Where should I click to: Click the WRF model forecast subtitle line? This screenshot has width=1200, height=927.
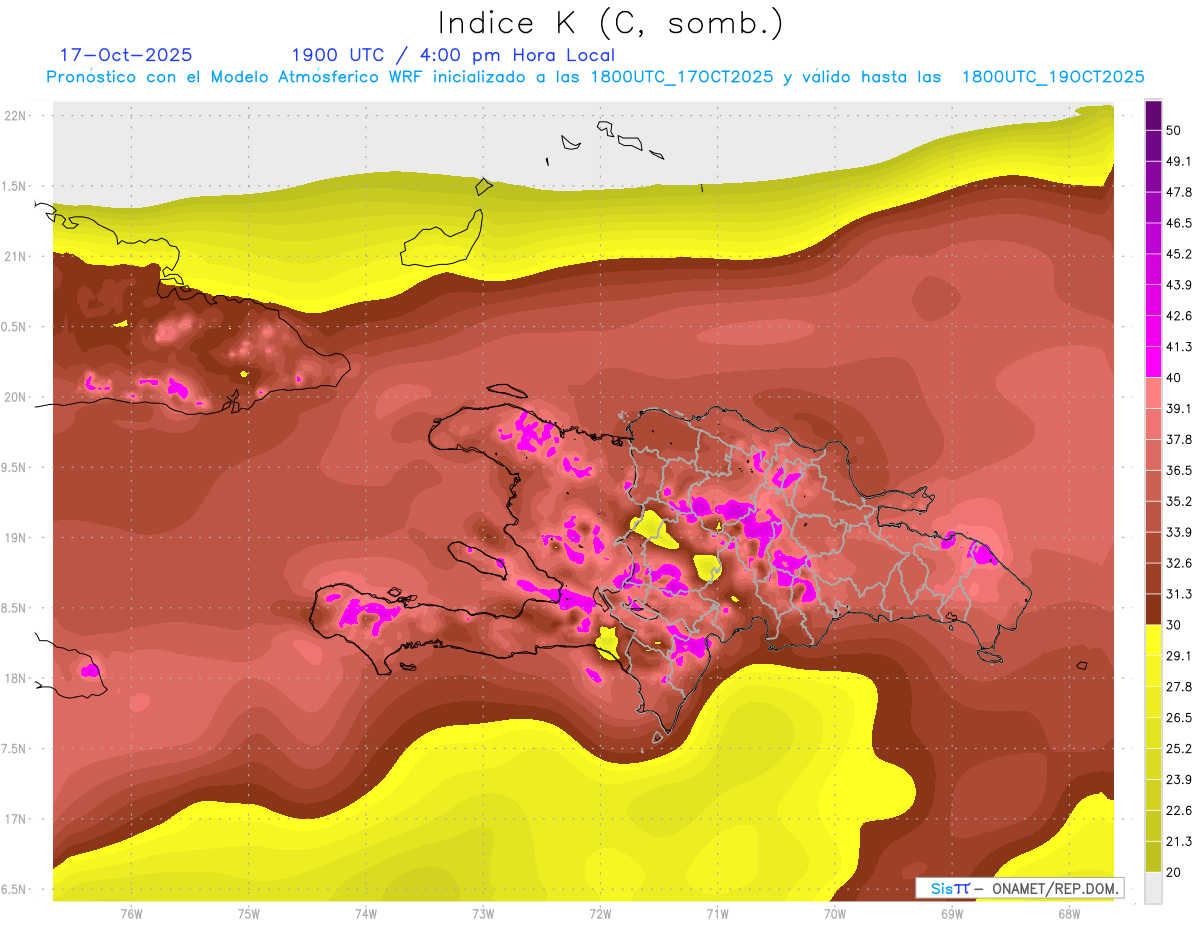click(595, 77)
